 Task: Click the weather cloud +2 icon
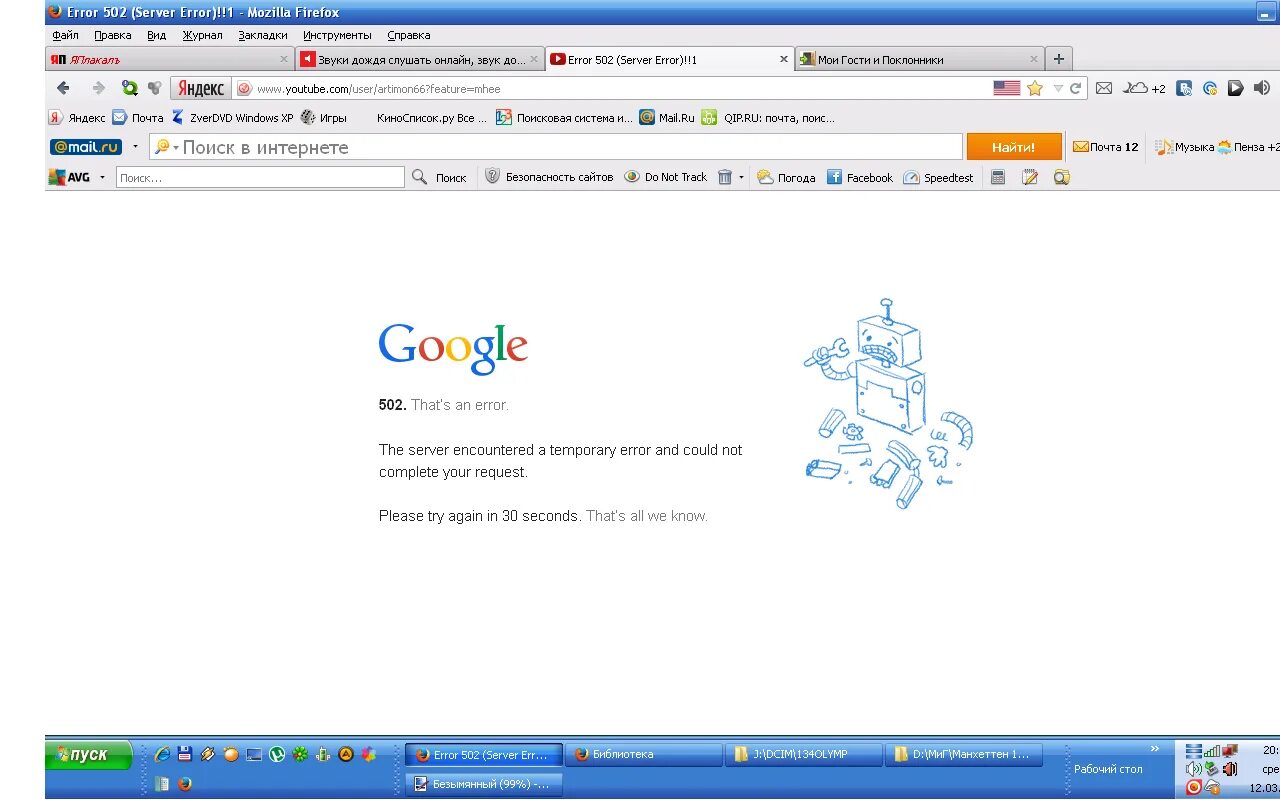[1144, 88]
